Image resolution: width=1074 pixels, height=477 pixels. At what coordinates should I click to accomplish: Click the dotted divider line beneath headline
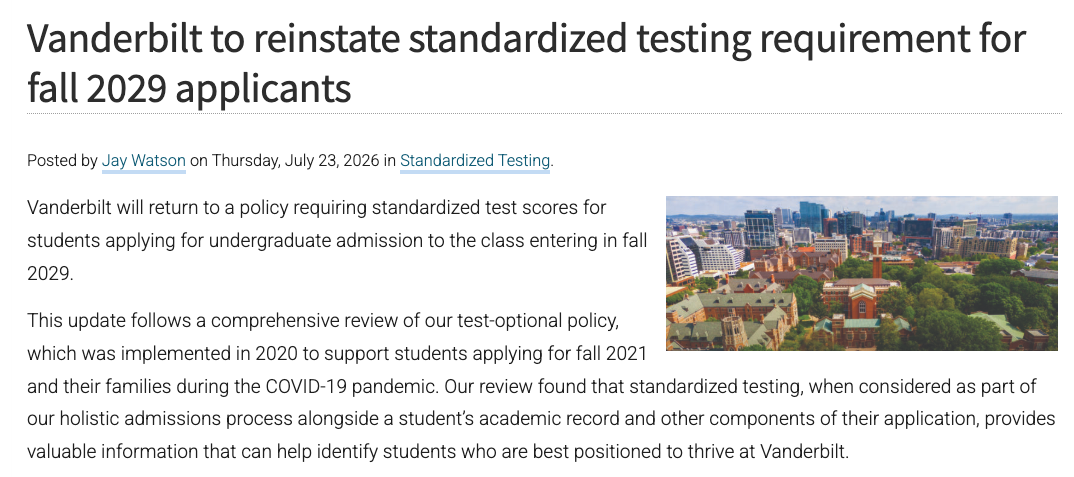545,114
